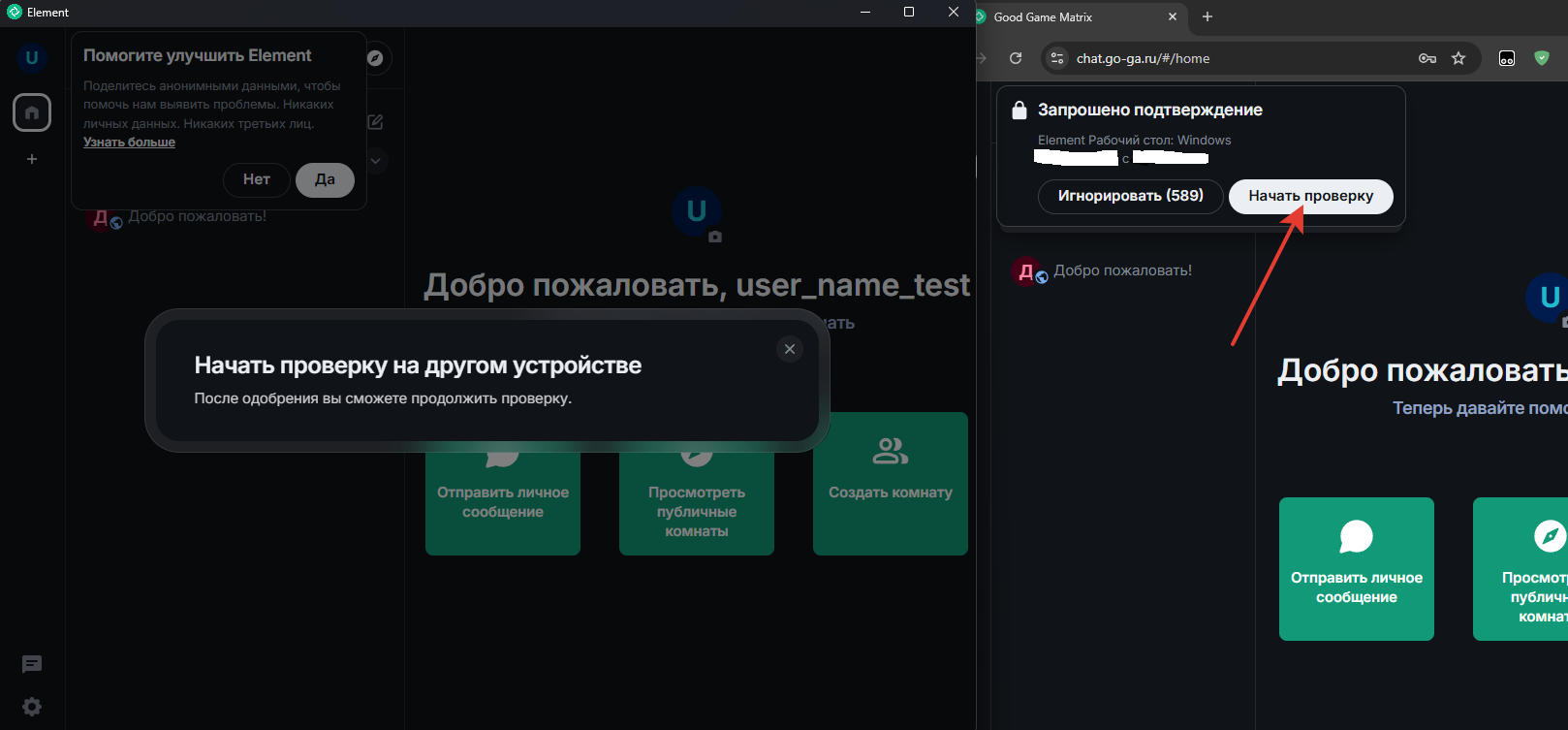The image size is (1568, 730).
Task: Expand the rooms chevron in Element desktop
Action: pyautogui.click(x=376, y=161)
